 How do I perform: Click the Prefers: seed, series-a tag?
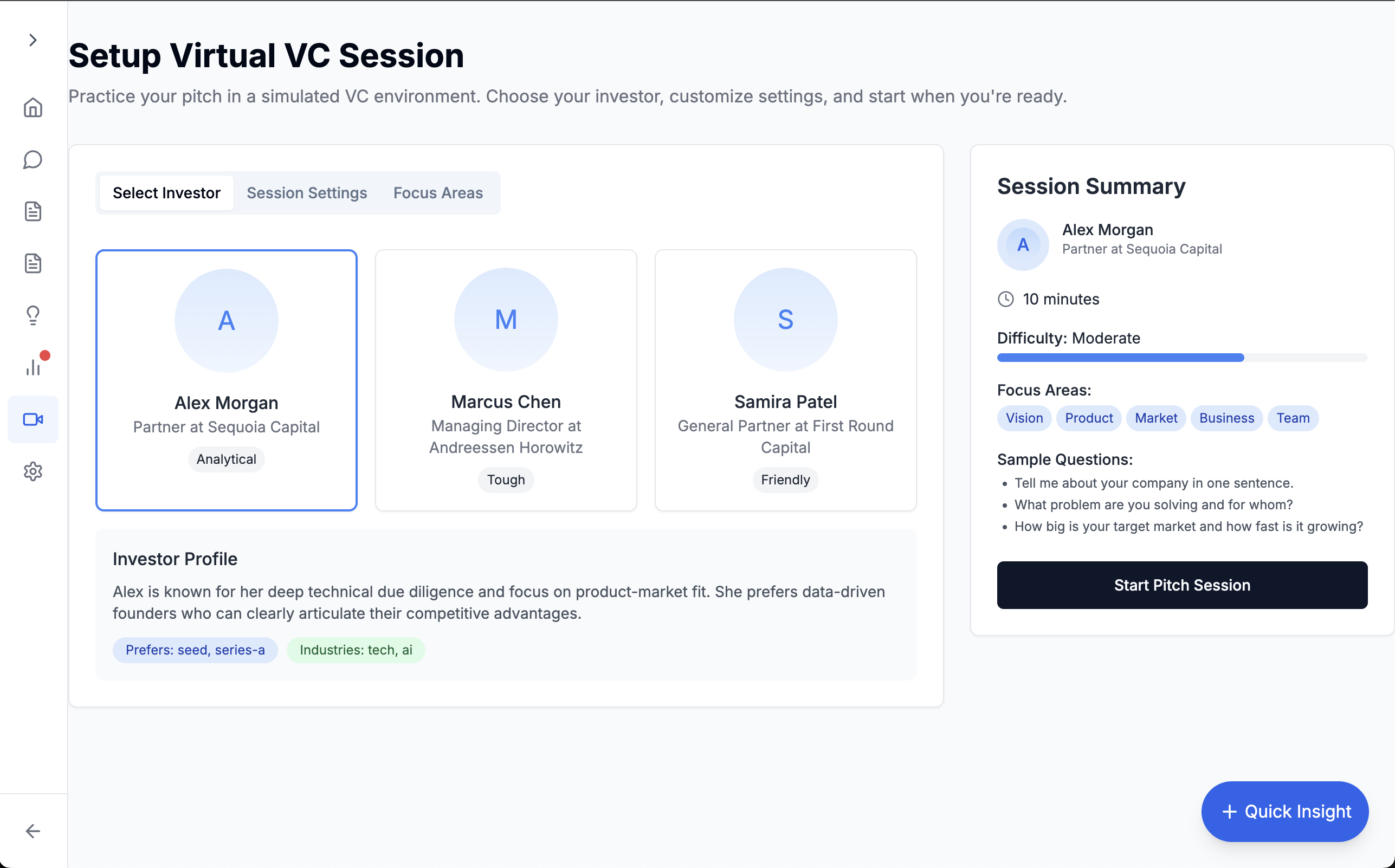(x=195, y=650)
